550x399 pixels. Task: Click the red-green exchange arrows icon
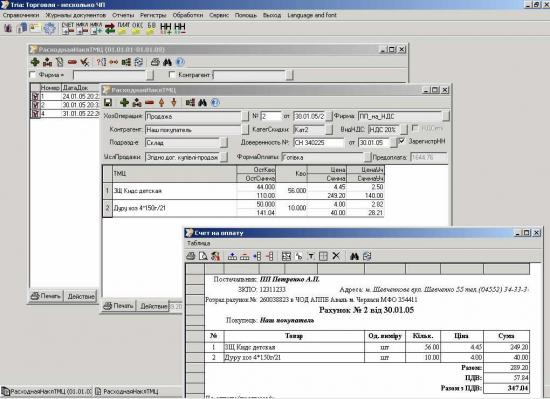pyautogui.click(x=110, y=28)
